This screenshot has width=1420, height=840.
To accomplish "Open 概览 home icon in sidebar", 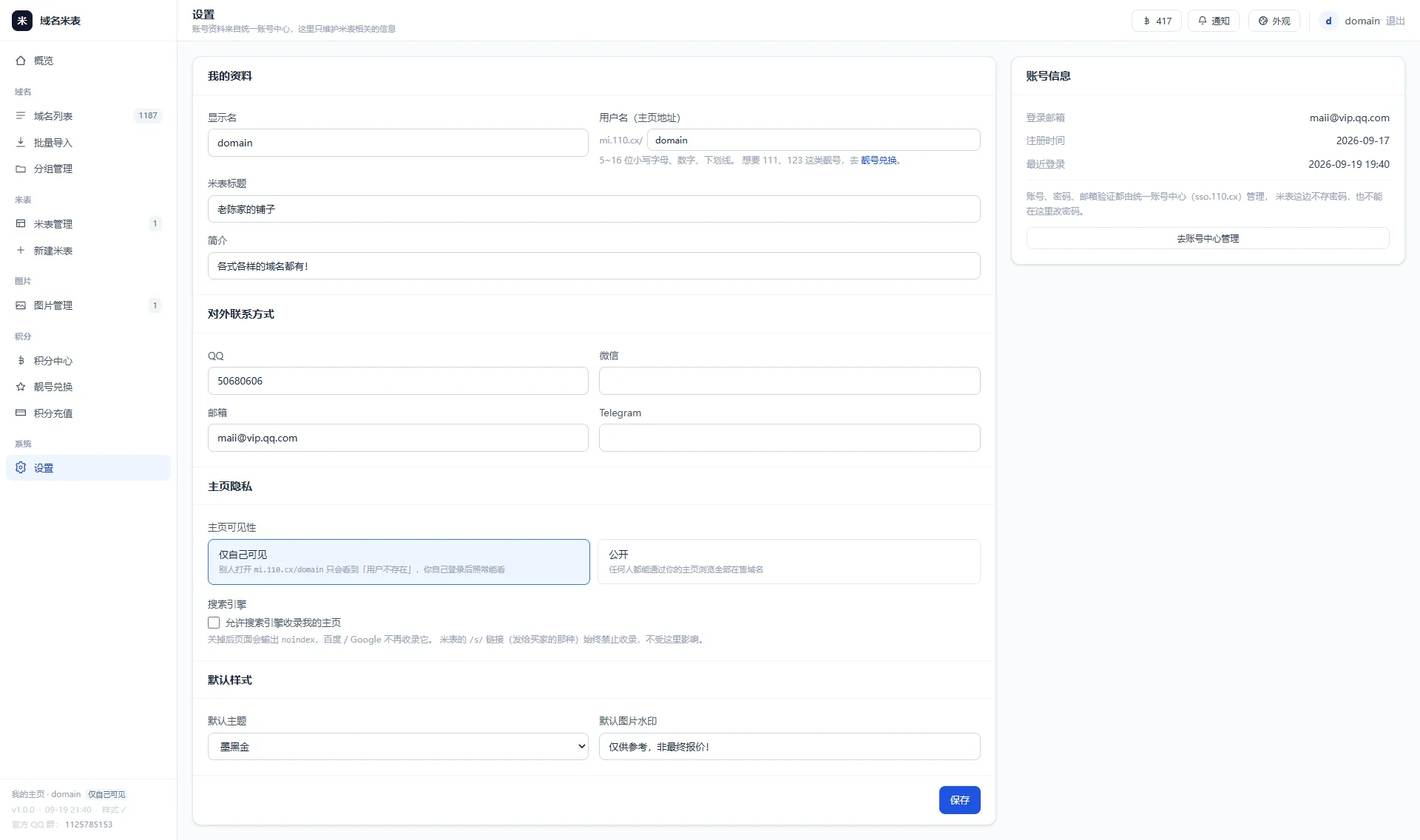I will [21, 61].
